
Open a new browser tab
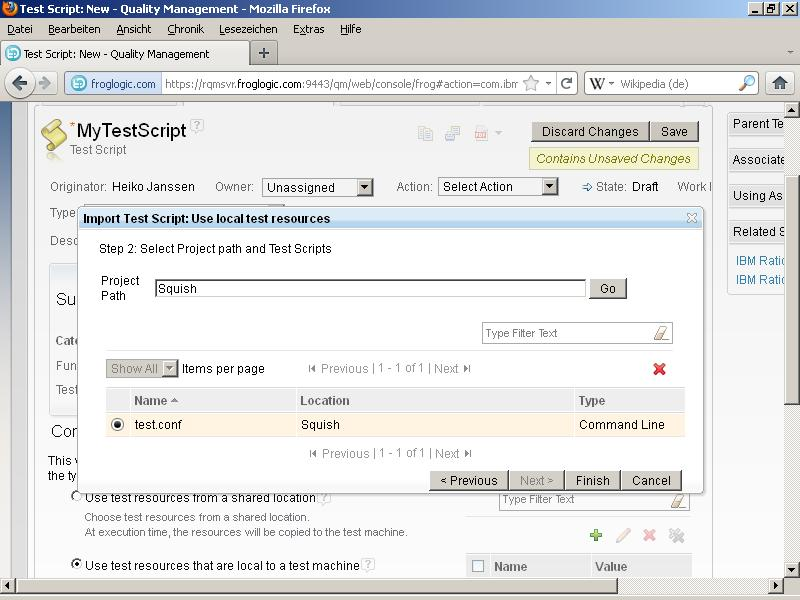264,53
